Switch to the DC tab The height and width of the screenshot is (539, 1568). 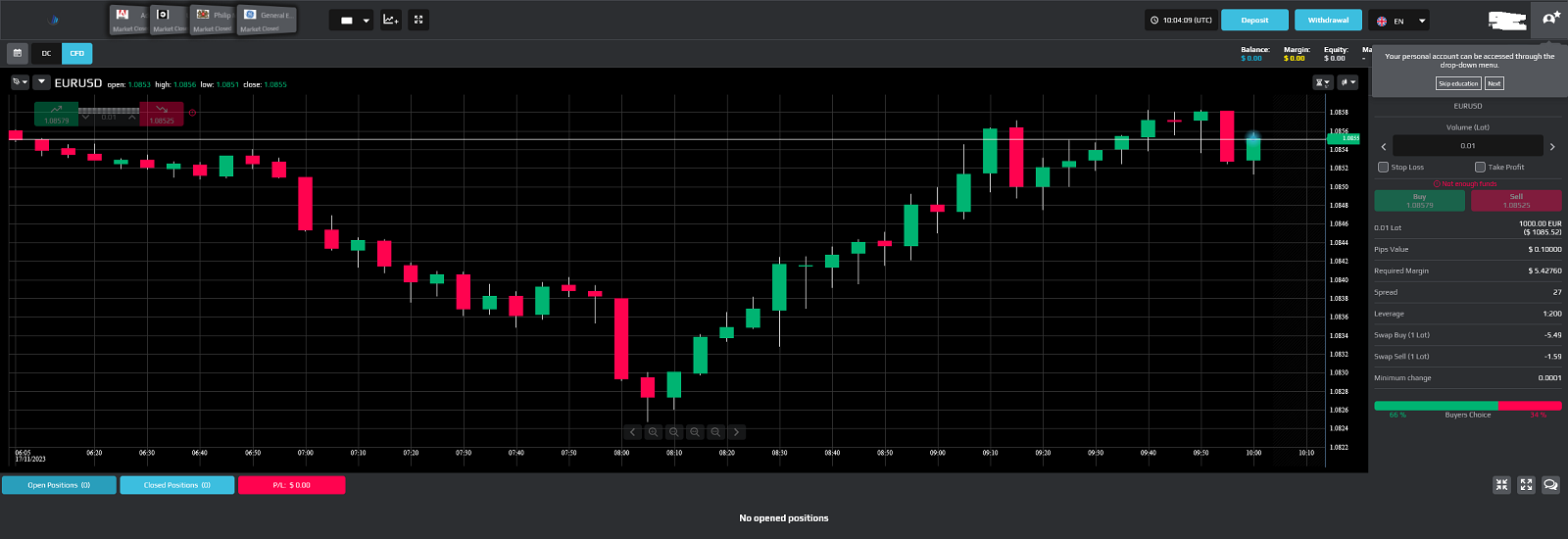click(46, 53)
